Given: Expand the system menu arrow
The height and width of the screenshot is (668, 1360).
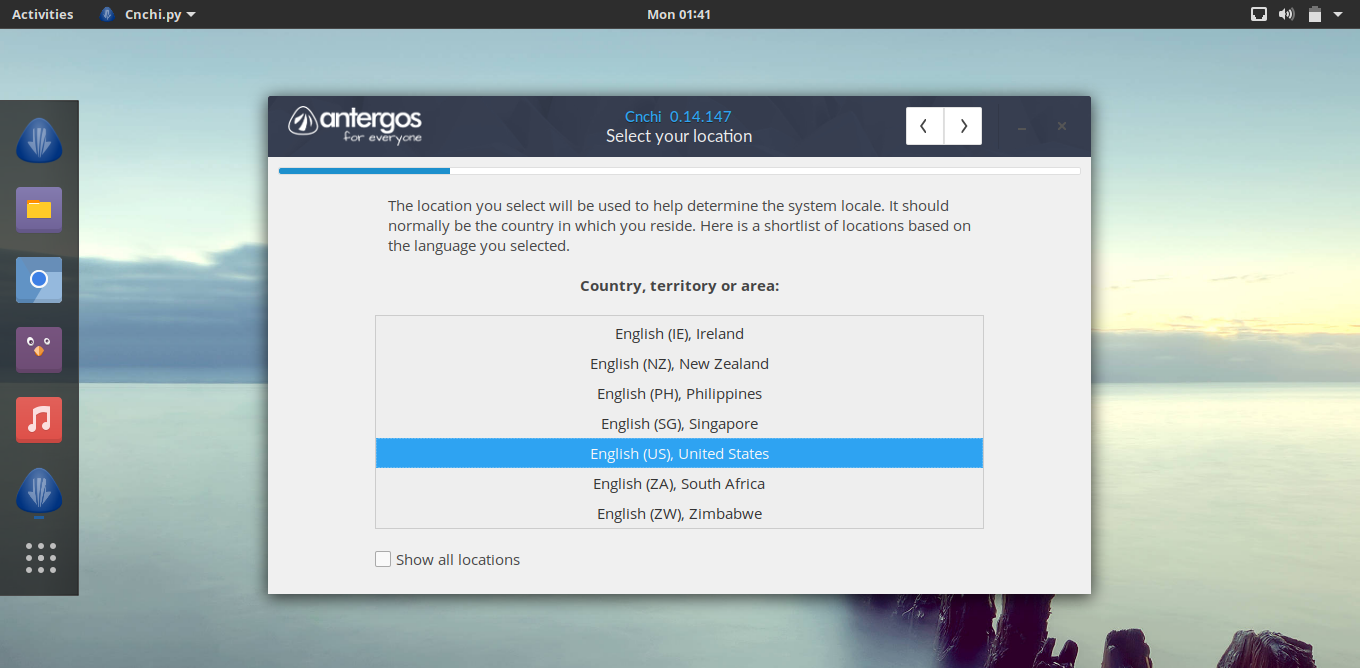Looking at the screenshot, I should coord(1338,14).
